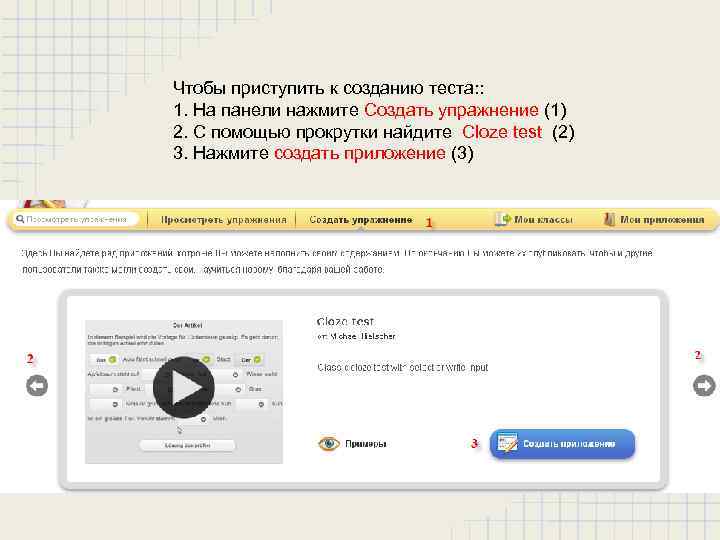Click the Мои приложения folder icon
Image resolution: width=720 pixels, height=540 pixels.
point(609,219)
